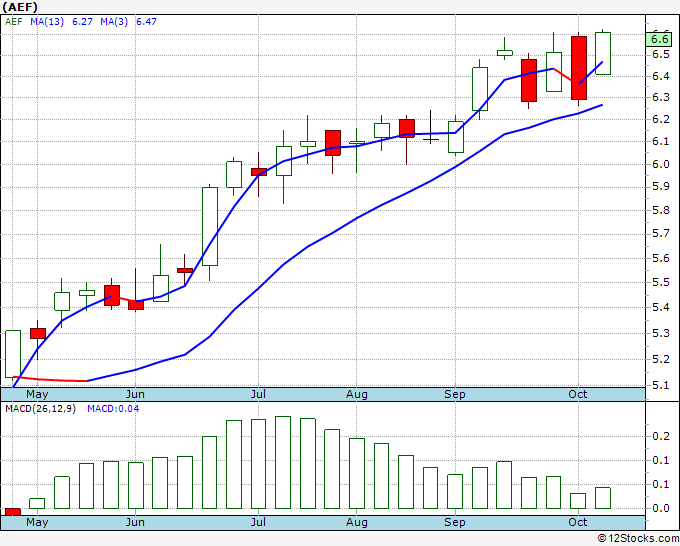The width and height of the screenshot is (680, 546).
Task: Click the 5.6 price axis label
Action: [x=661, y=259]
